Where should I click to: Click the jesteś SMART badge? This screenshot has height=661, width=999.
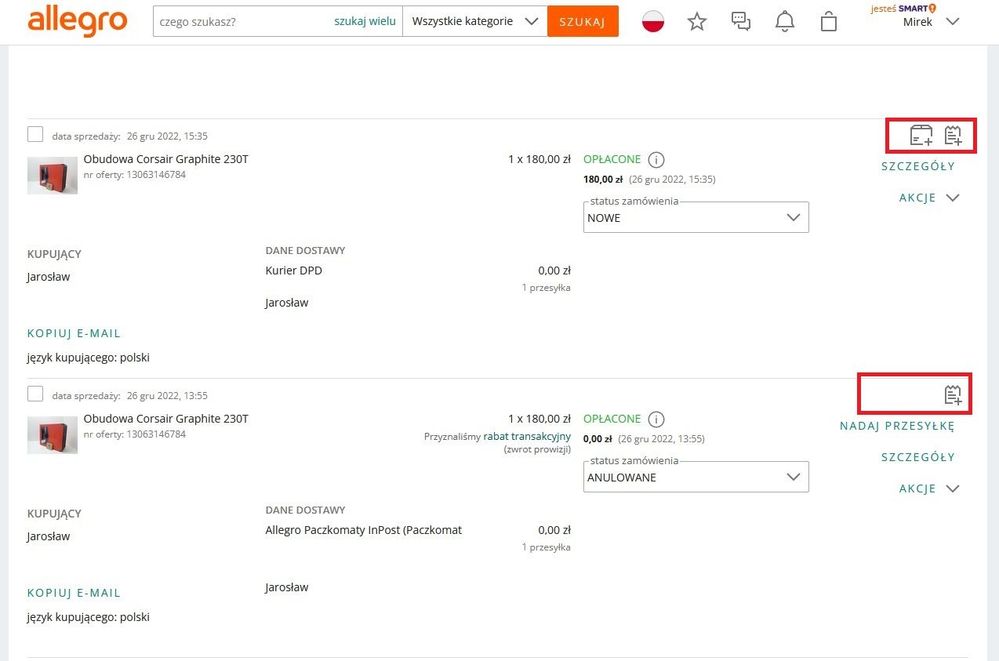coord(903,8)
